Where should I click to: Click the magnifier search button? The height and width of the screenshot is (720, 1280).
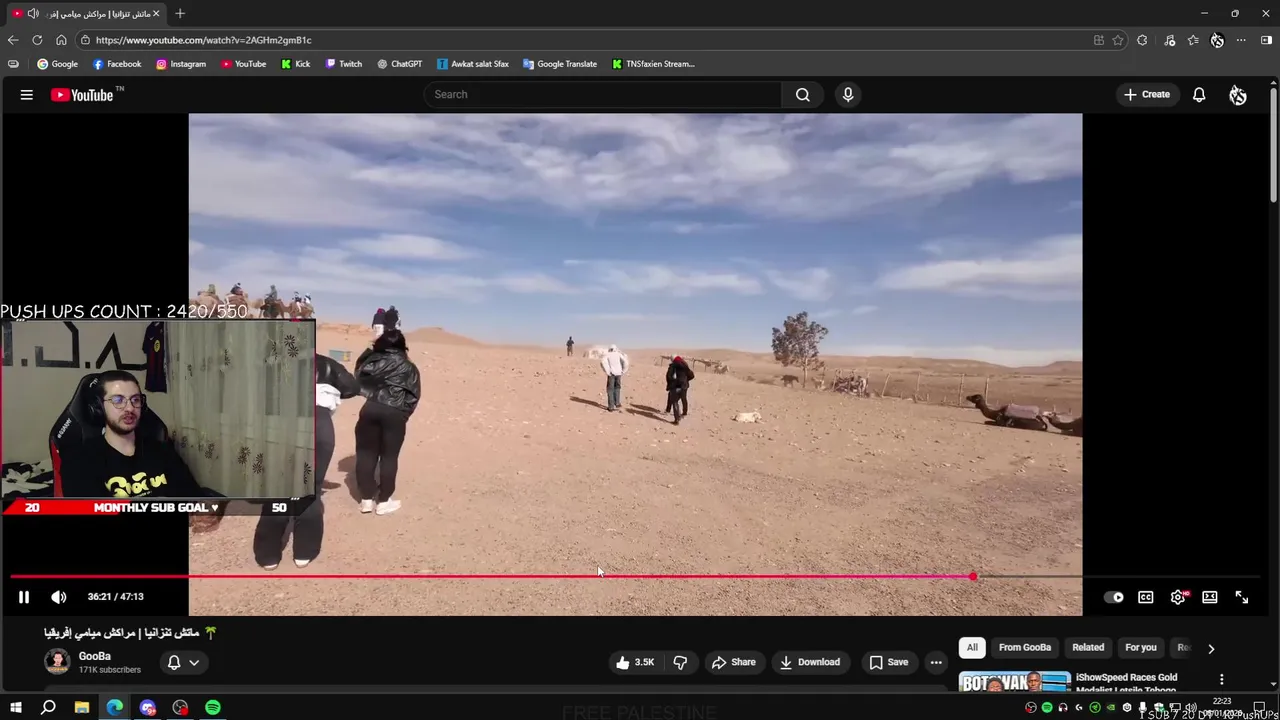802,94
